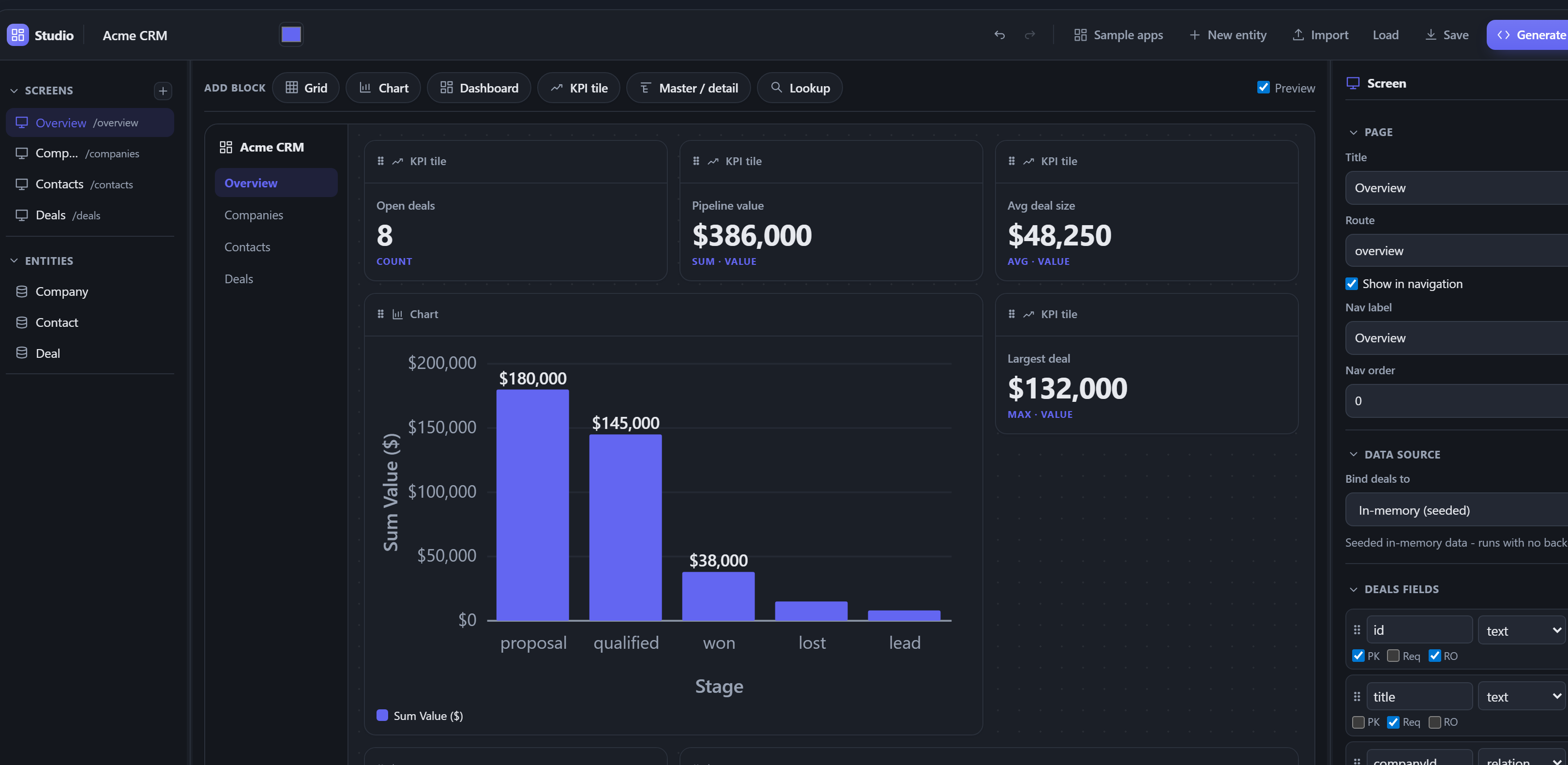This screenshot has height=765, width=1568.
Task: Select Deals in preview navigation
Action: tap(276, 279)
